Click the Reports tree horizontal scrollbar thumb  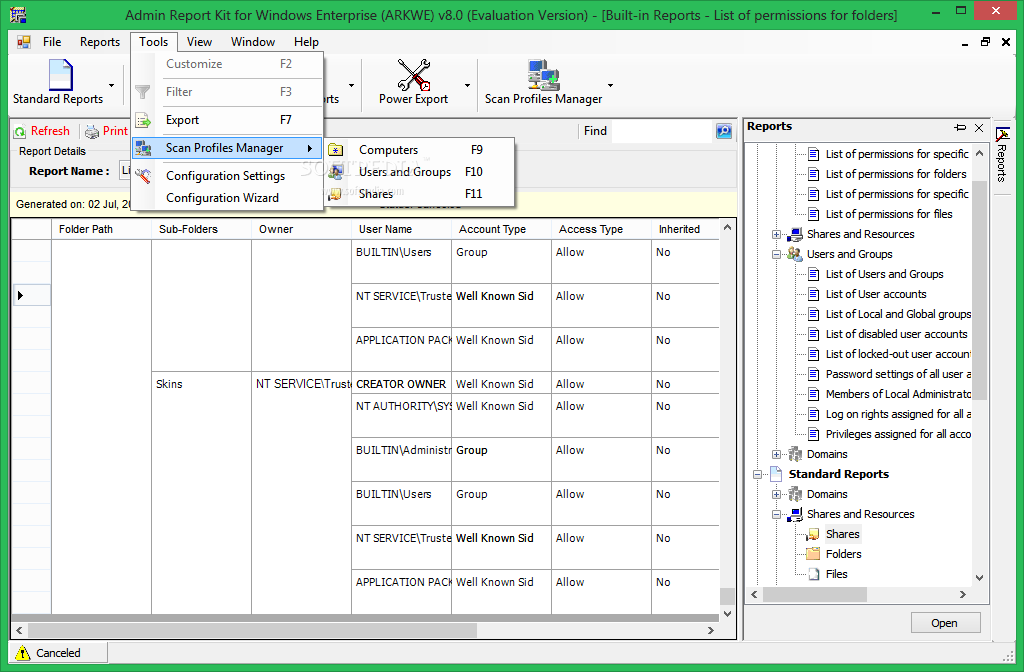[x=814, y=594]
